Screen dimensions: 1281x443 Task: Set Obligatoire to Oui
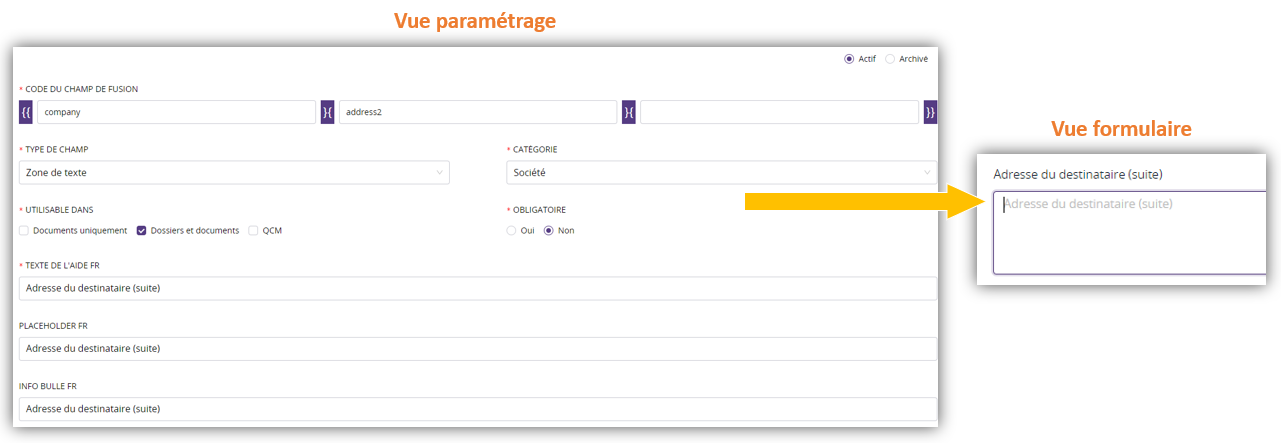click(x=512, y=231)
